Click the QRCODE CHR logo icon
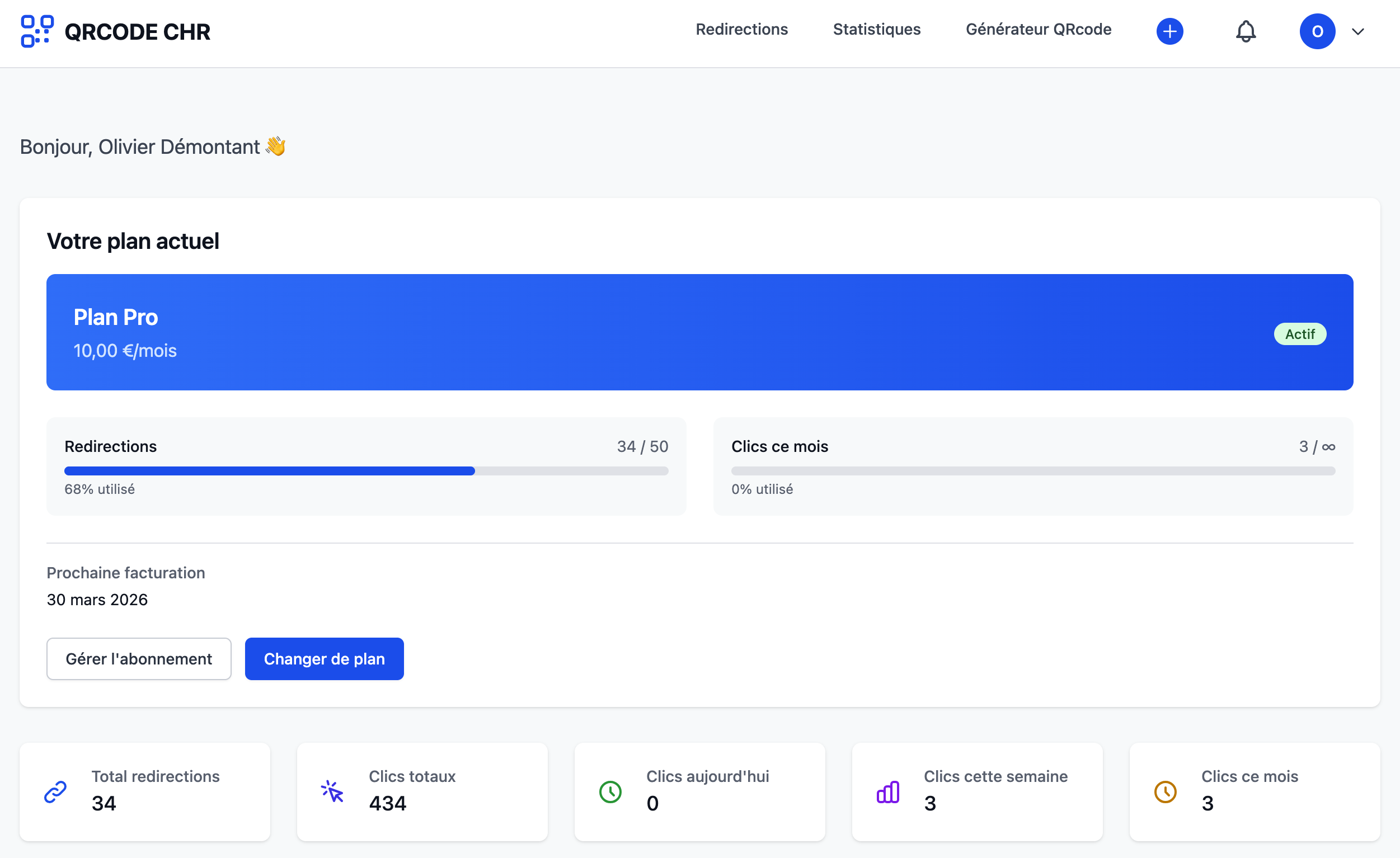Viewport: 1400px width, 858px height. [36, 31]
